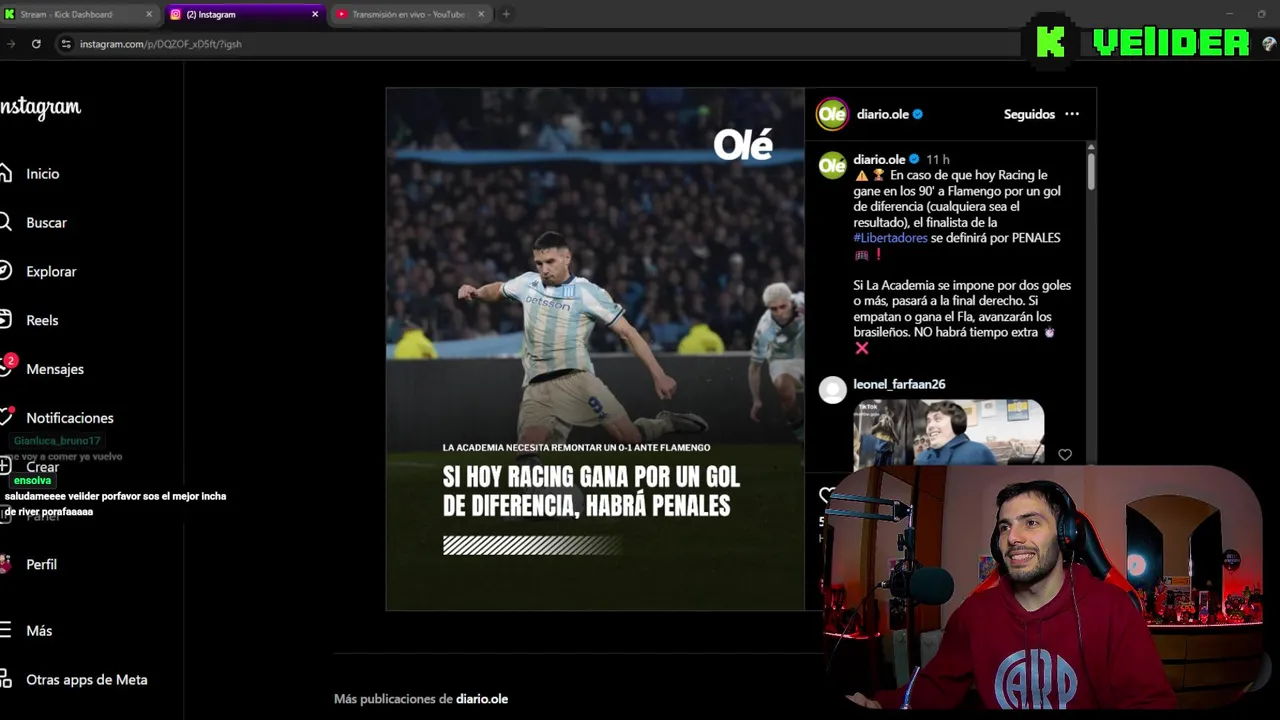Click the browser forward arrow
This screenshot has height=720, width=1280.
(10, 44)
